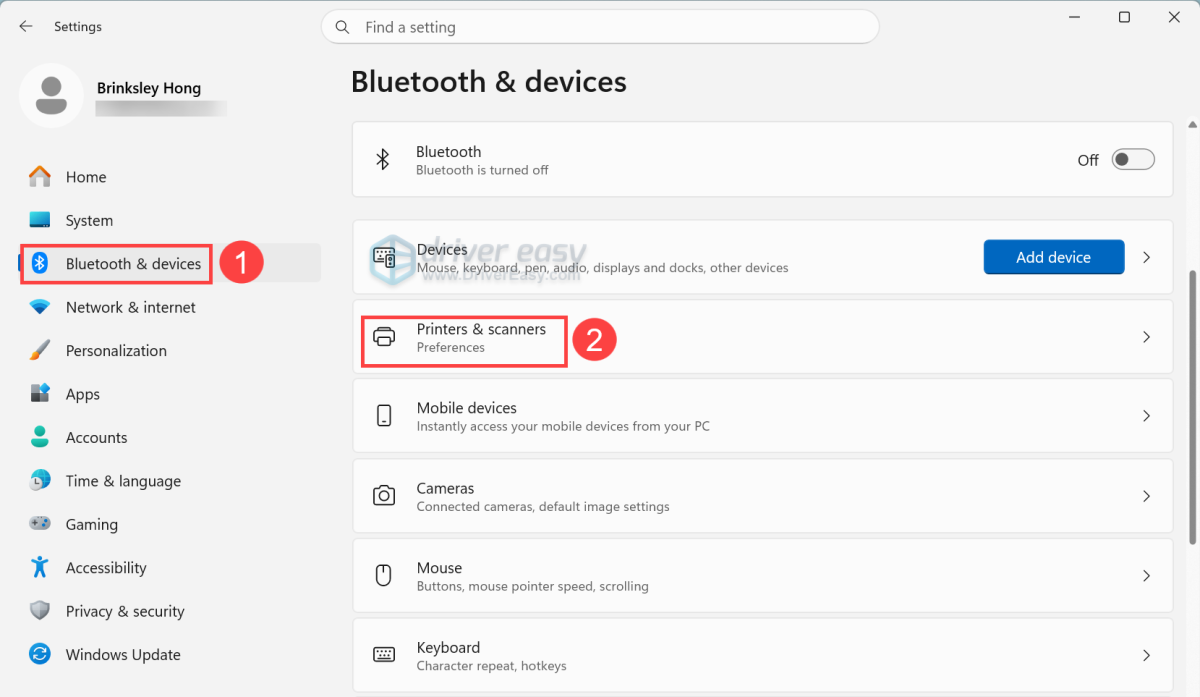Expand Mobile devices row chevron
1200x697 pixels.
(x=1147, y=416)
